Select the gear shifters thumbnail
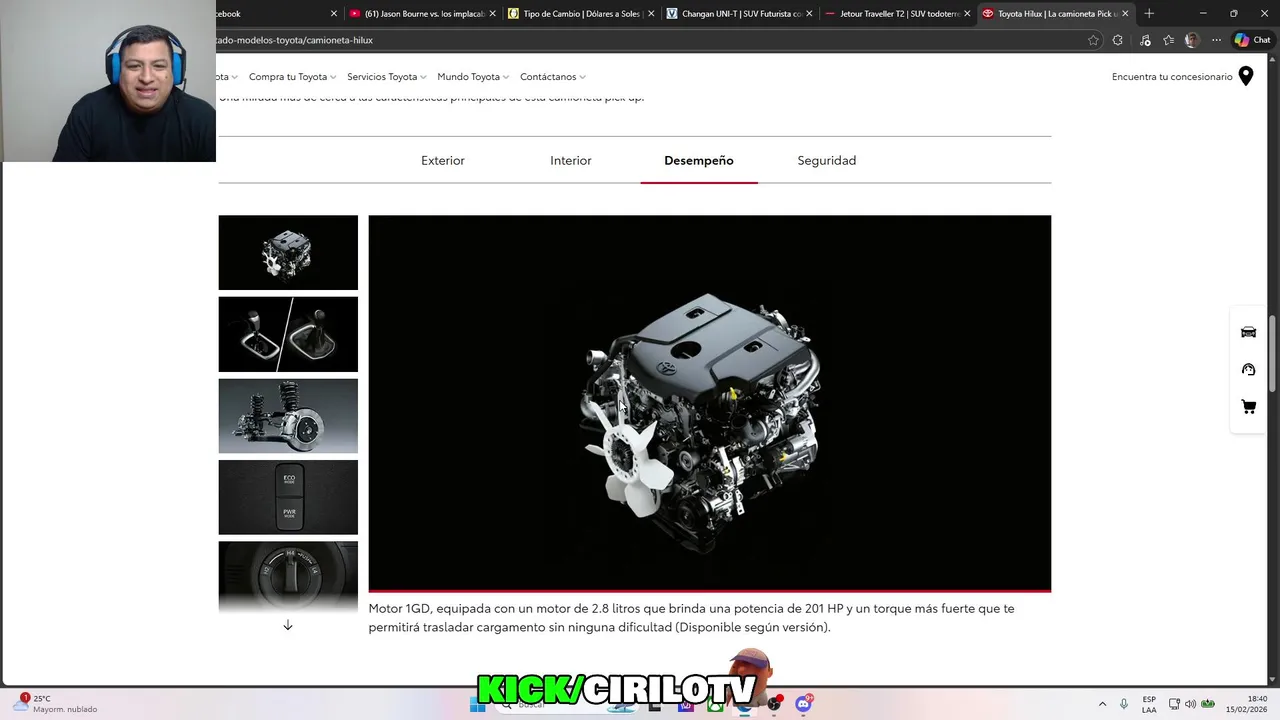 click(288, 334)
